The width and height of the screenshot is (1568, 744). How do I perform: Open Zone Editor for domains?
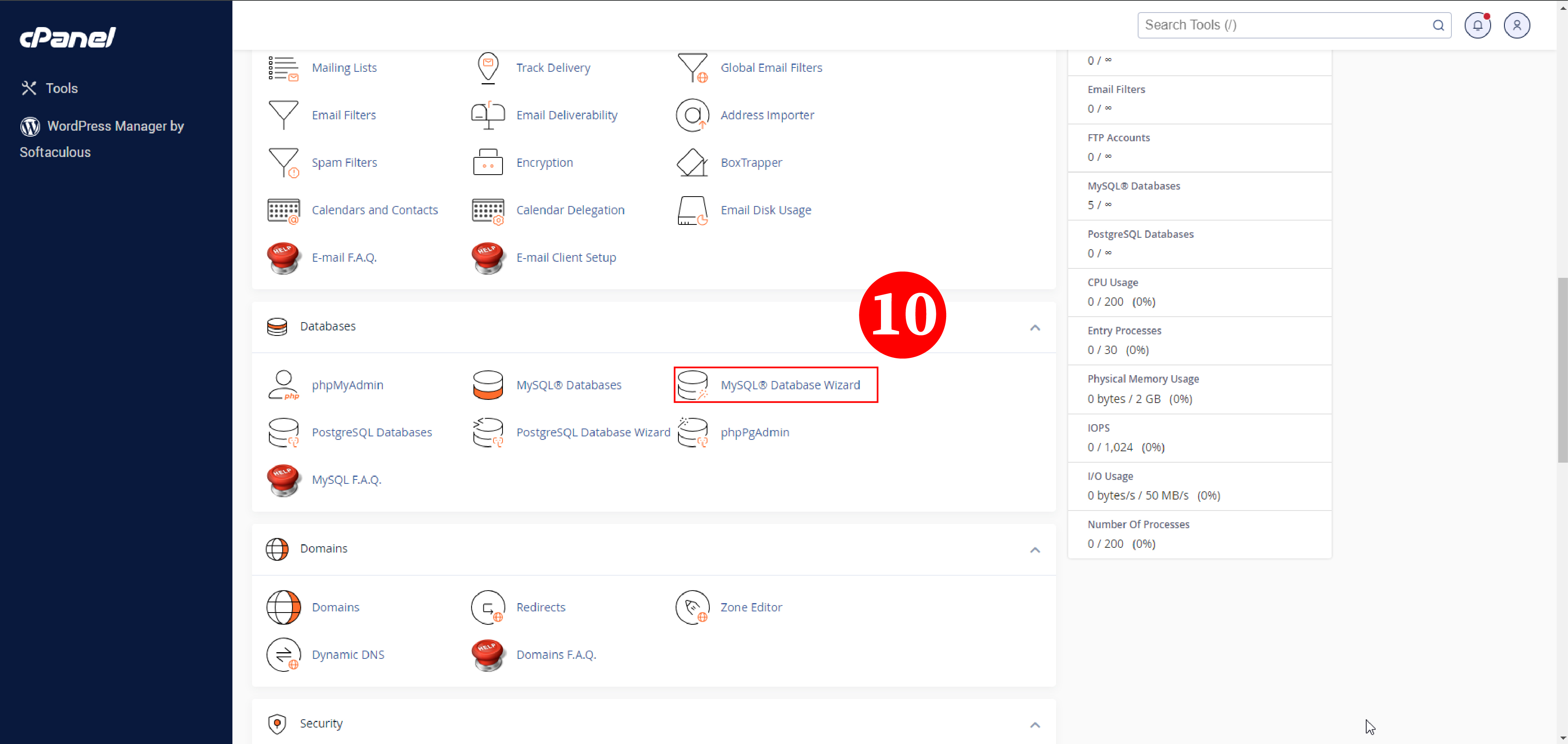(x=751, y=606)
